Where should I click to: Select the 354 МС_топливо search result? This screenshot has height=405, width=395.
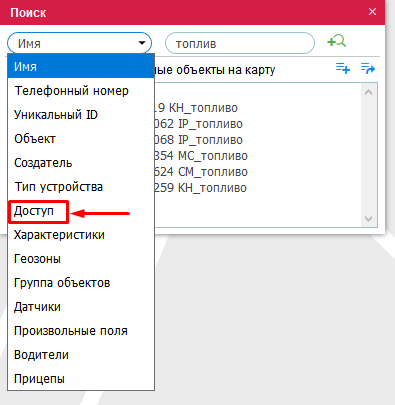[x=201, y=156]
